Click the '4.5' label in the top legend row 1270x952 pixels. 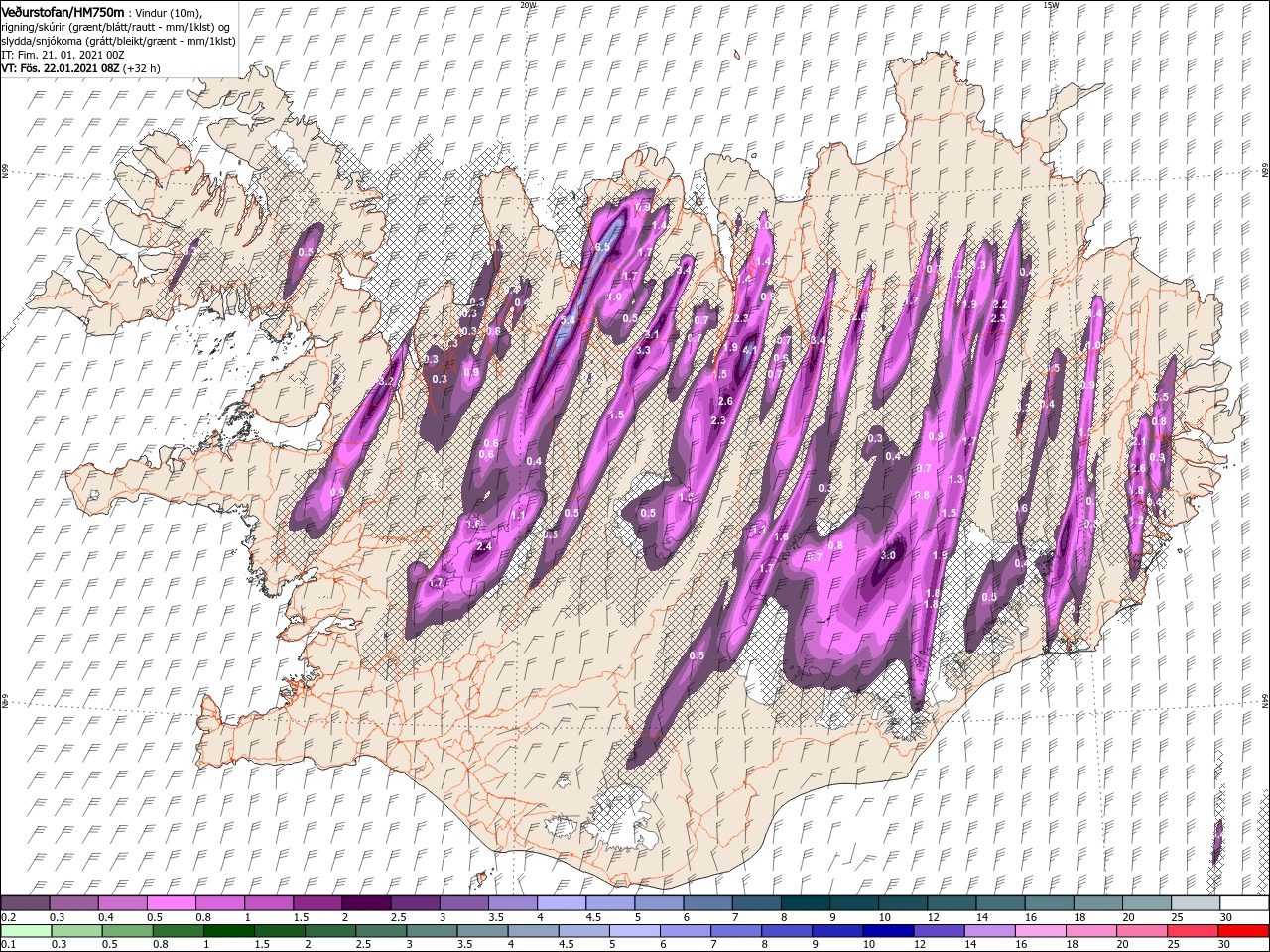click(x=593, y=917)
